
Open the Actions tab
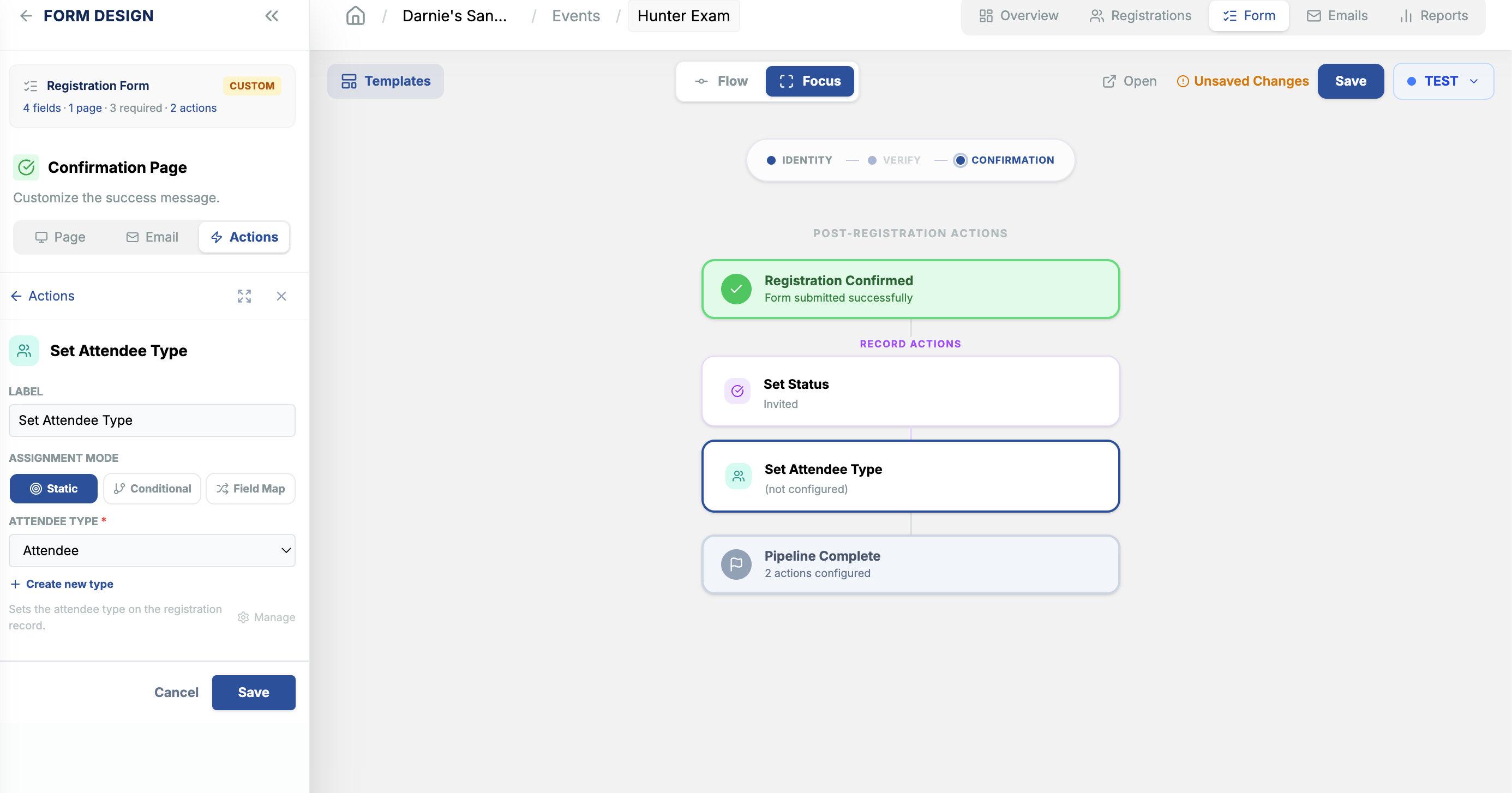[244, 237]
